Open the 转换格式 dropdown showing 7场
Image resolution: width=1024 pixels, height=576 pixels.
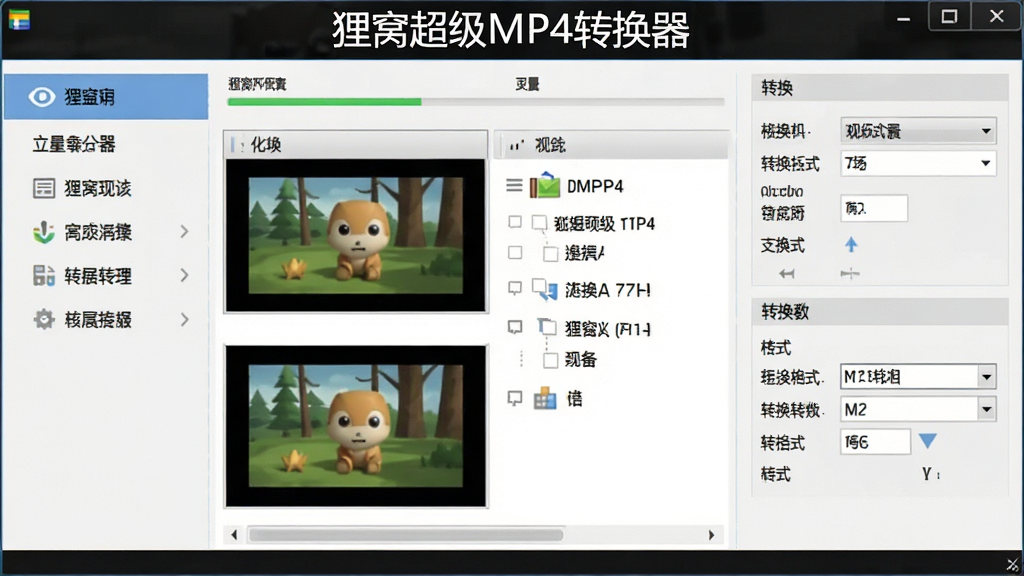(918, 163)
